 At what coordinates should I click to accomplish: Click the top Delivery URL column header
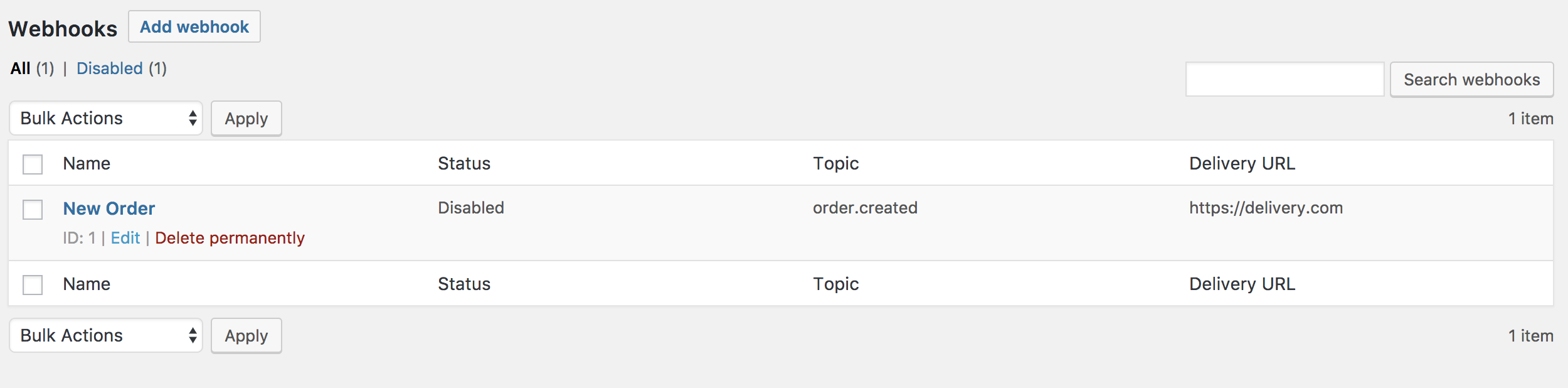(1242, 163)
